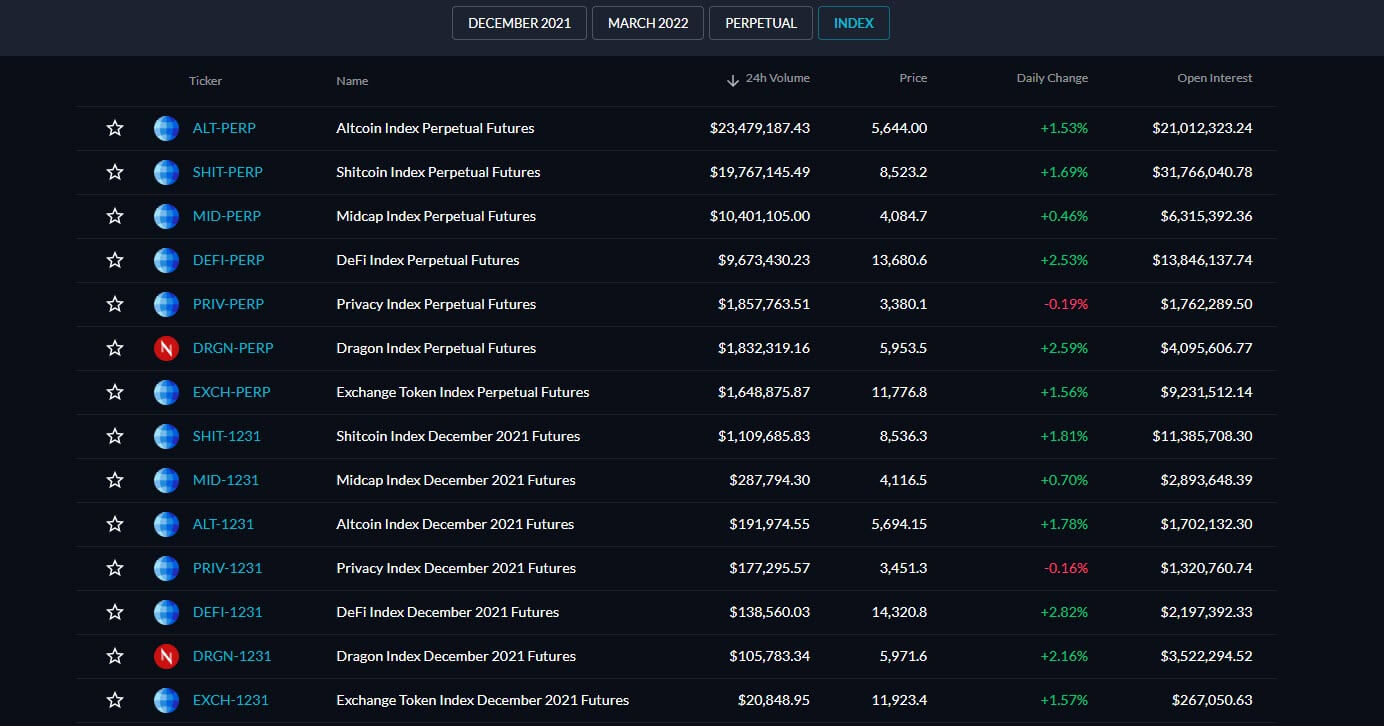Open the SHIT-1231 ticker link
Viewport: 1384px width, 726px height.
(227, 436)
